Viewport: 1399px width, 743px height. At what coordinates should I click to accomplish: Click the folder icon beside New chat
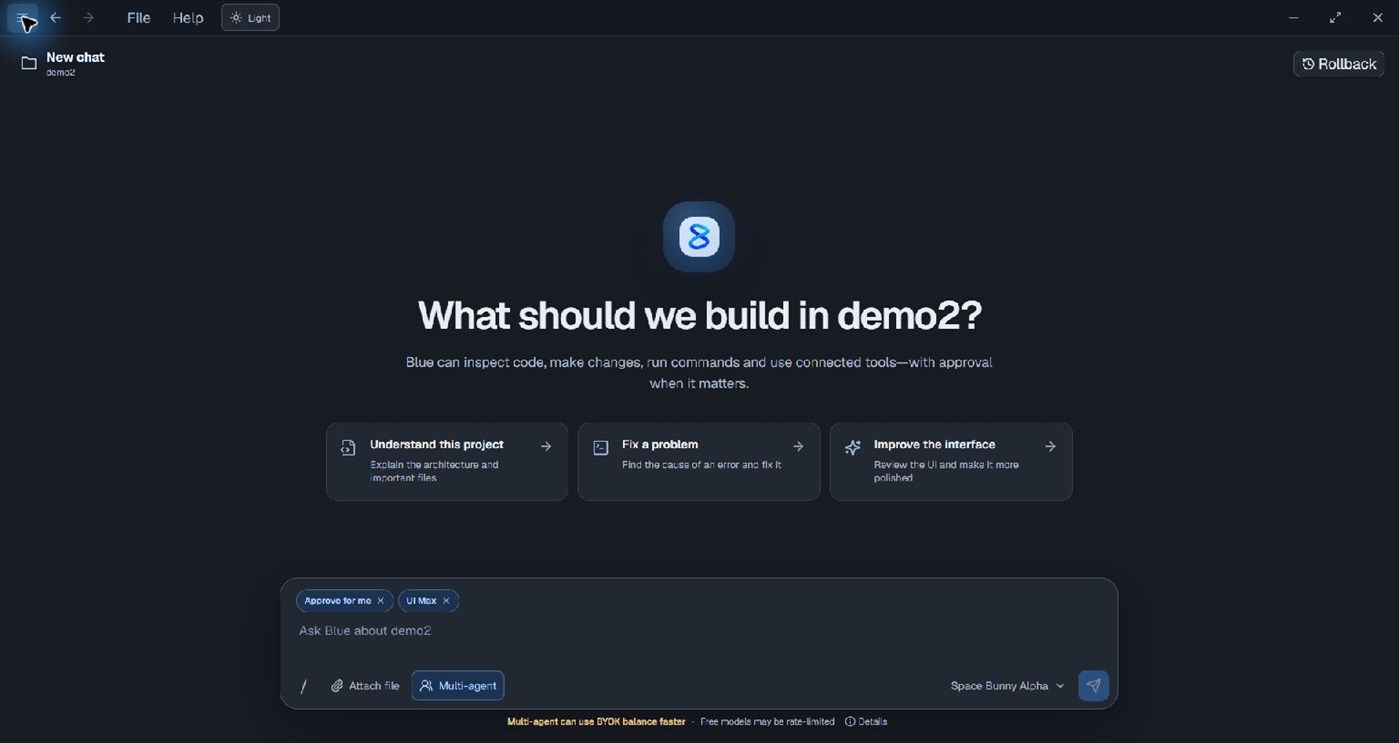[x=29, y=63]
